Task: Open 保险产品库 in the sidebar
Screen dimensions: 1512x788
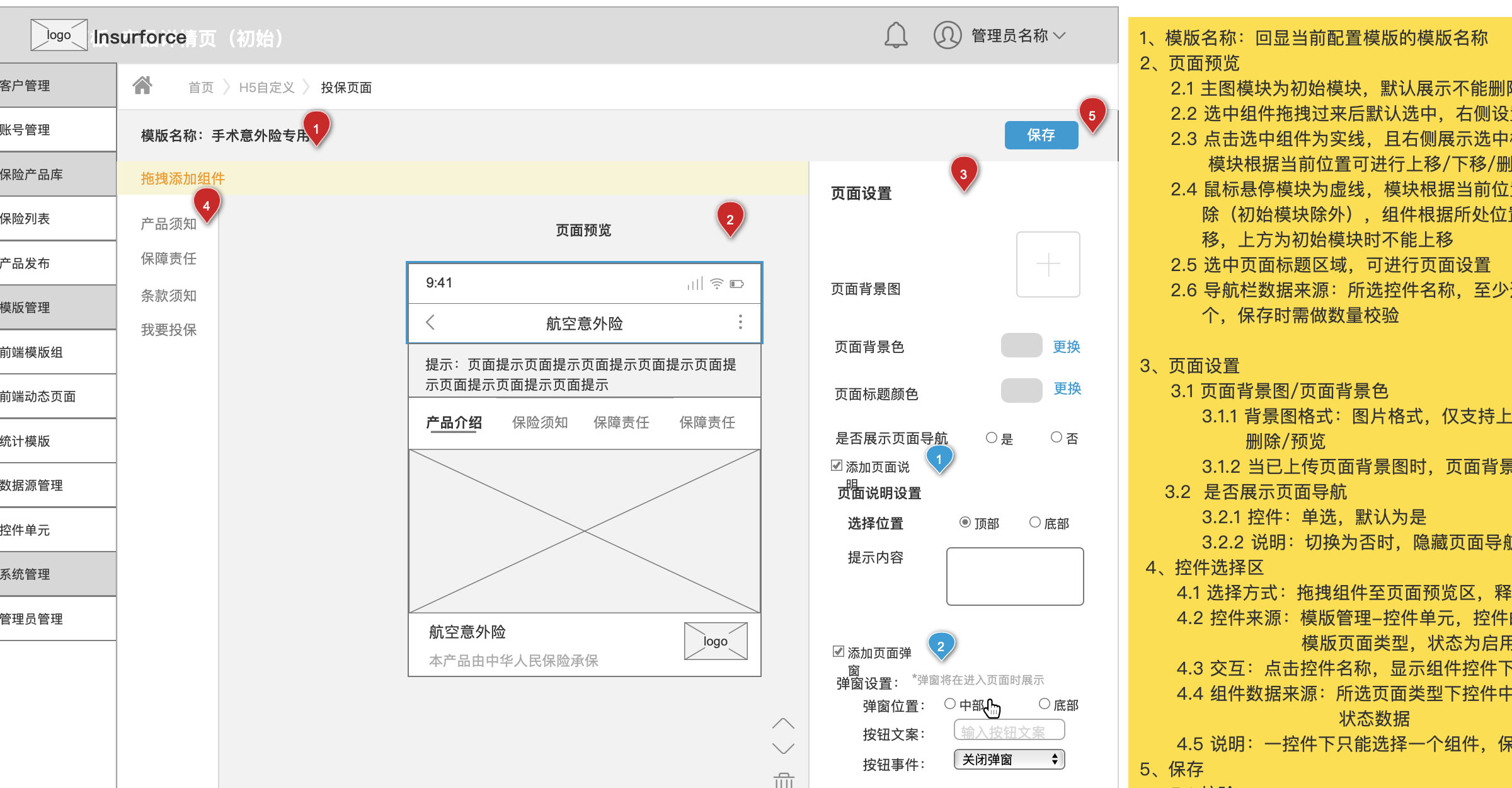Action: point(58,174)
